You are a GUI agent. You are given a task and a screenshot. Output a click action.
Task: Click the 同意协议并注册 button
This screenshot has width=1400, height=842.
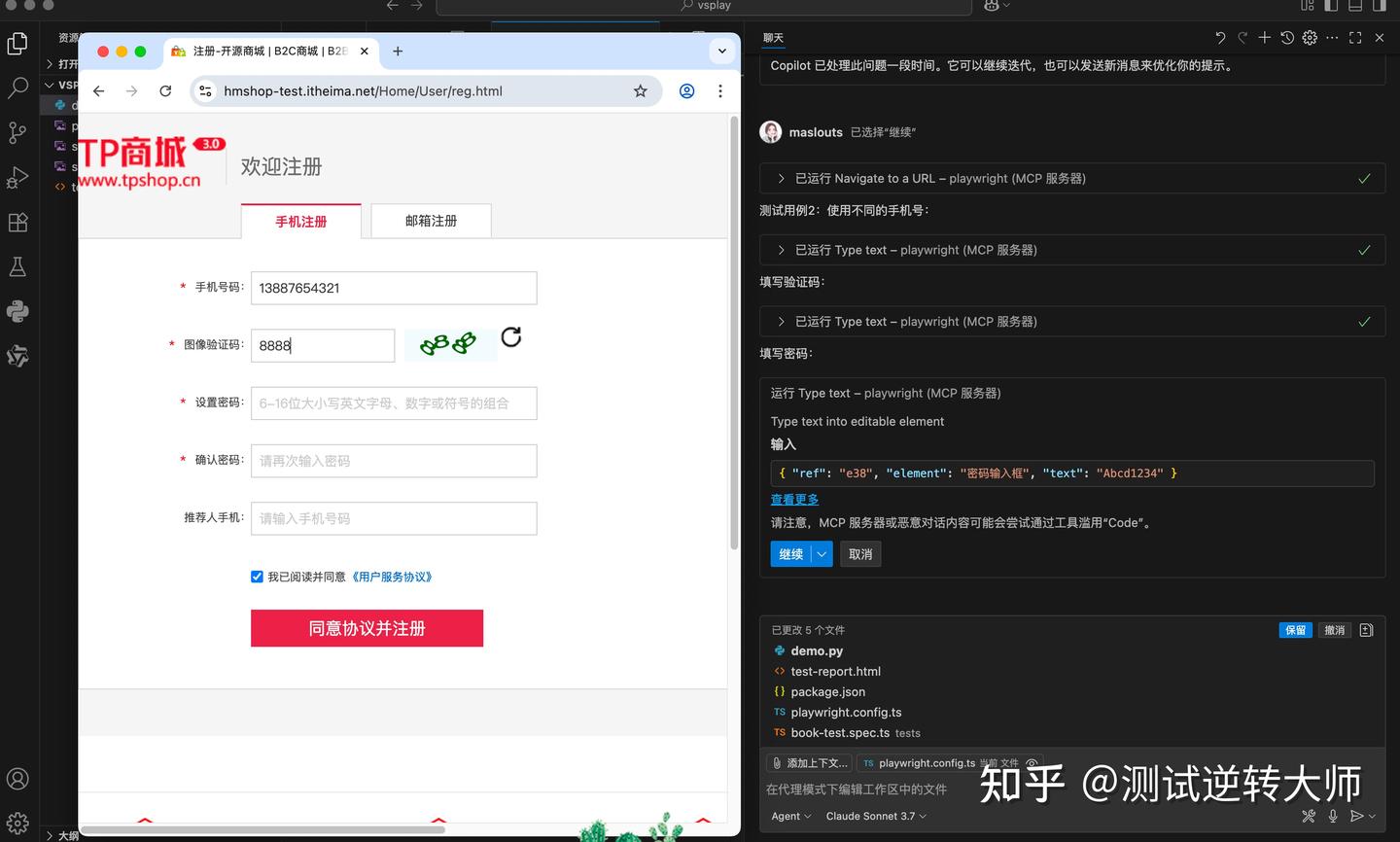[x=367, y=628]
